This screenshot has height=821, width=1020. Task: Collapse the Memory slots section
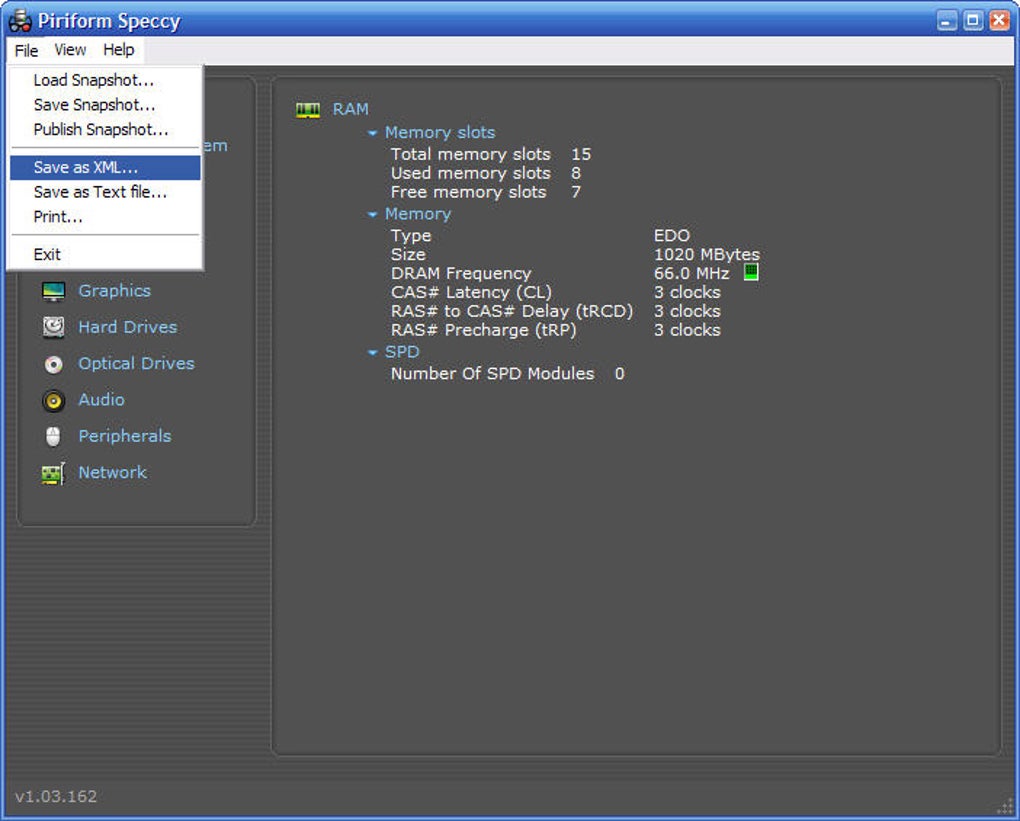(x=372, y=133)
